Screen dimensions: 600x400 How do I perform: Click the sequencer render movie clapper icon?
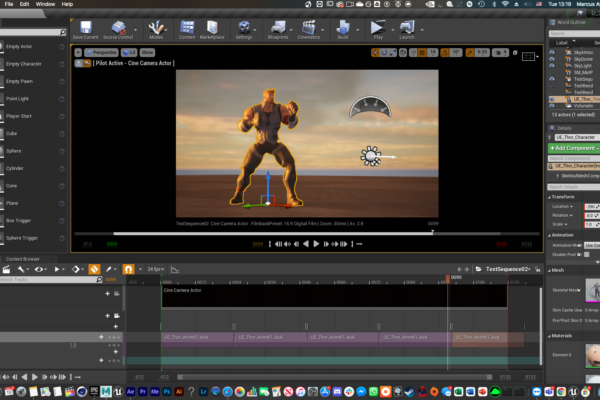click(x=7, y=269)
